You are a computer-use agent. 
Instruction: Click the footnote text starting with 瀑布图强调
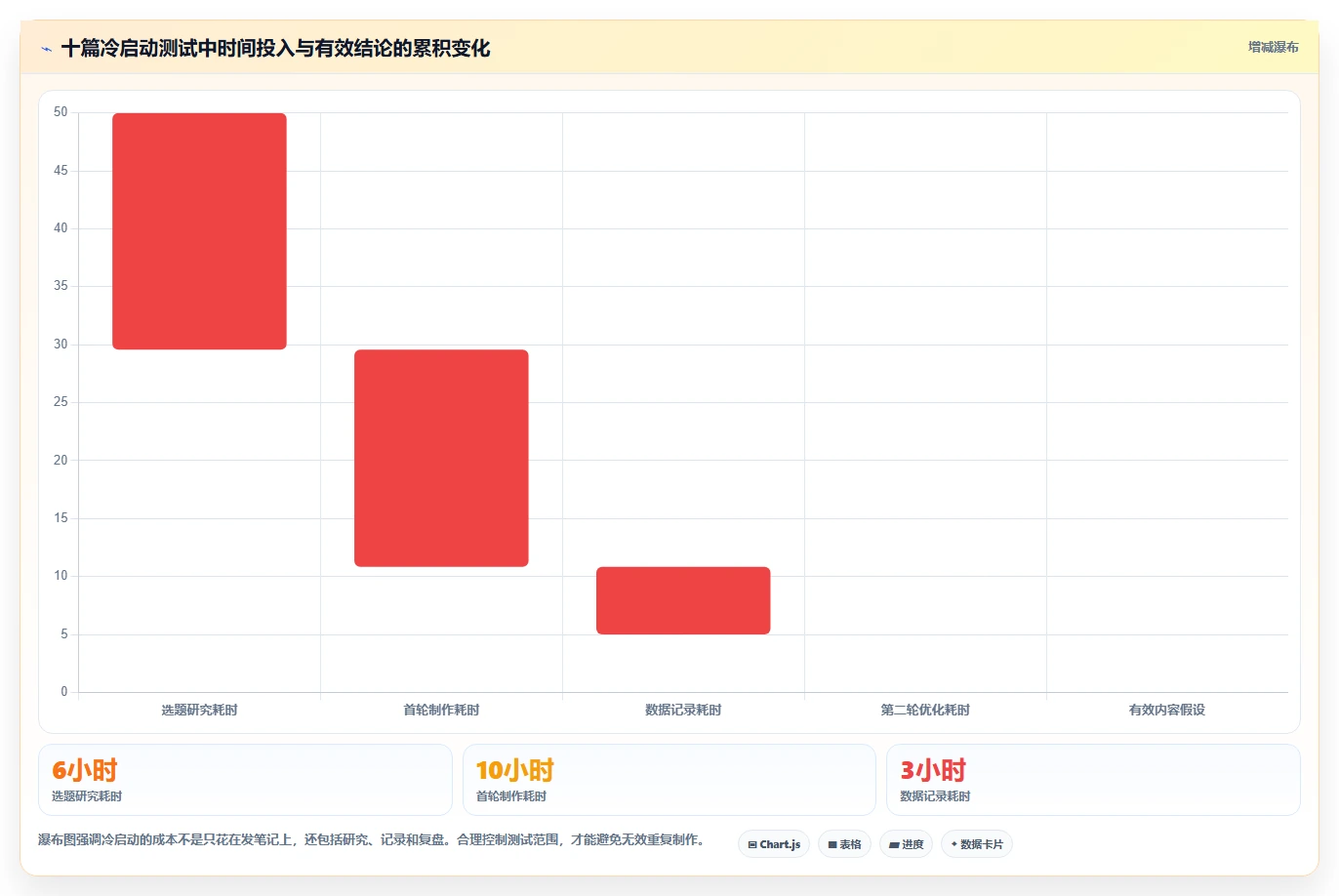coord(371,839)
